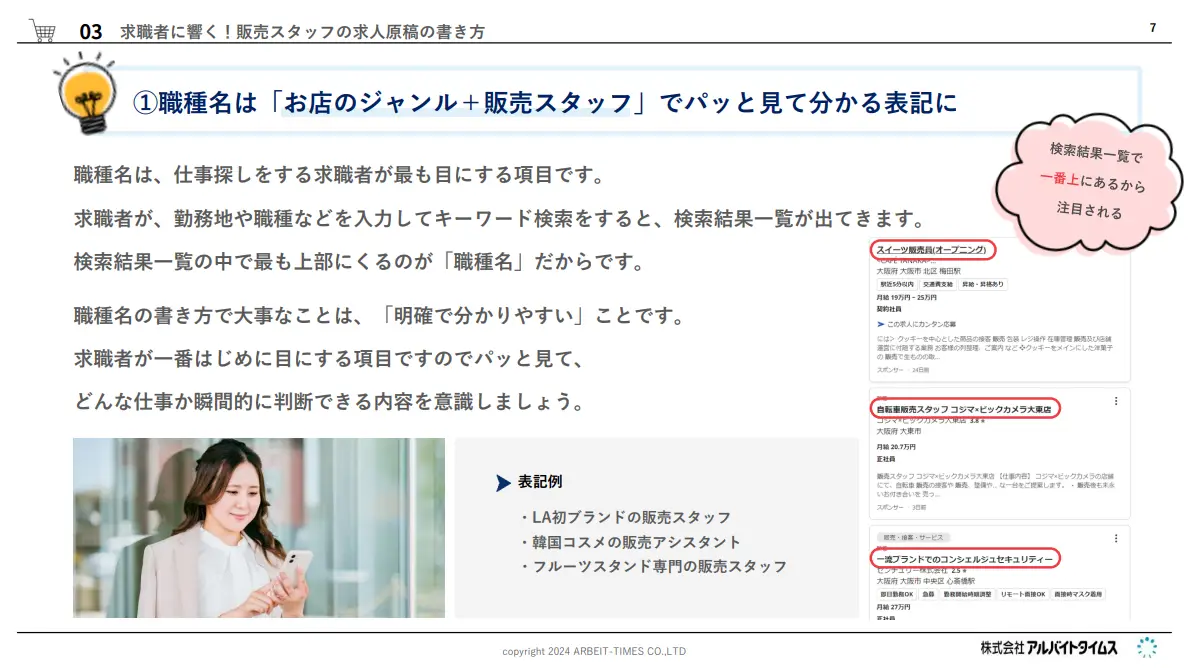Viewport: 1190px width, 668px height.
Task: Click the three-dot menu on the 自転車販売スタッフ listing
Action: [x=1116, y=401]
